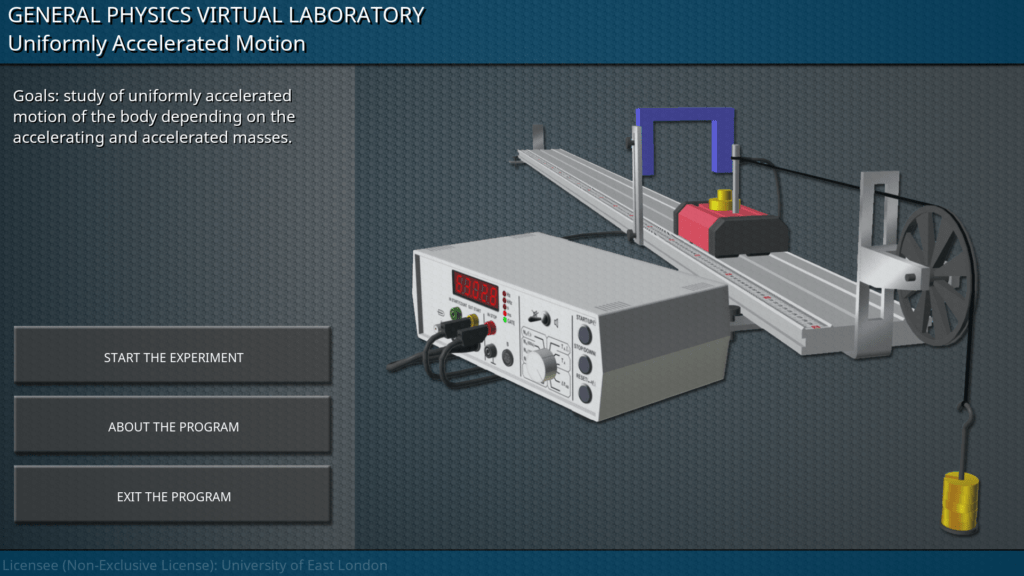Click START THE EXPERIMENT button
Viewport: 1024px width, 576px height.
[x=173, y=357]
